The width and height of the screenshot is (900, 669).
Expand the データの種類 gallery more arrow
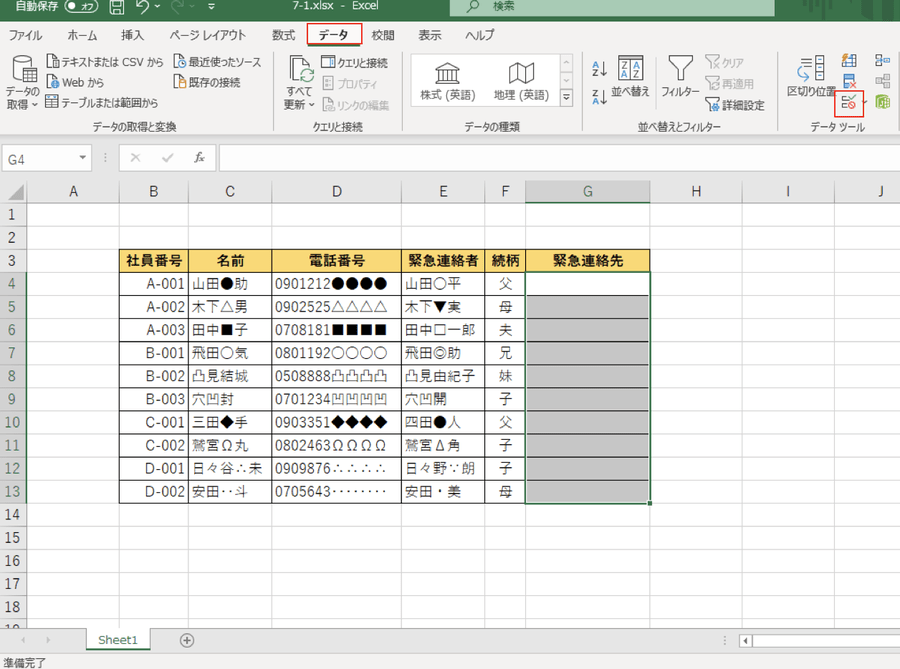click(566, 98)
